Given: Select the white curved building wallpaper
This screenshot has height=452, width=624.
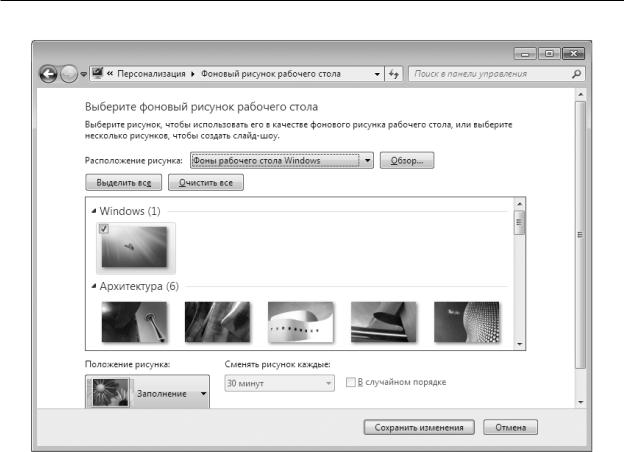Looking at the screenshot, I should tap(301, 322).
